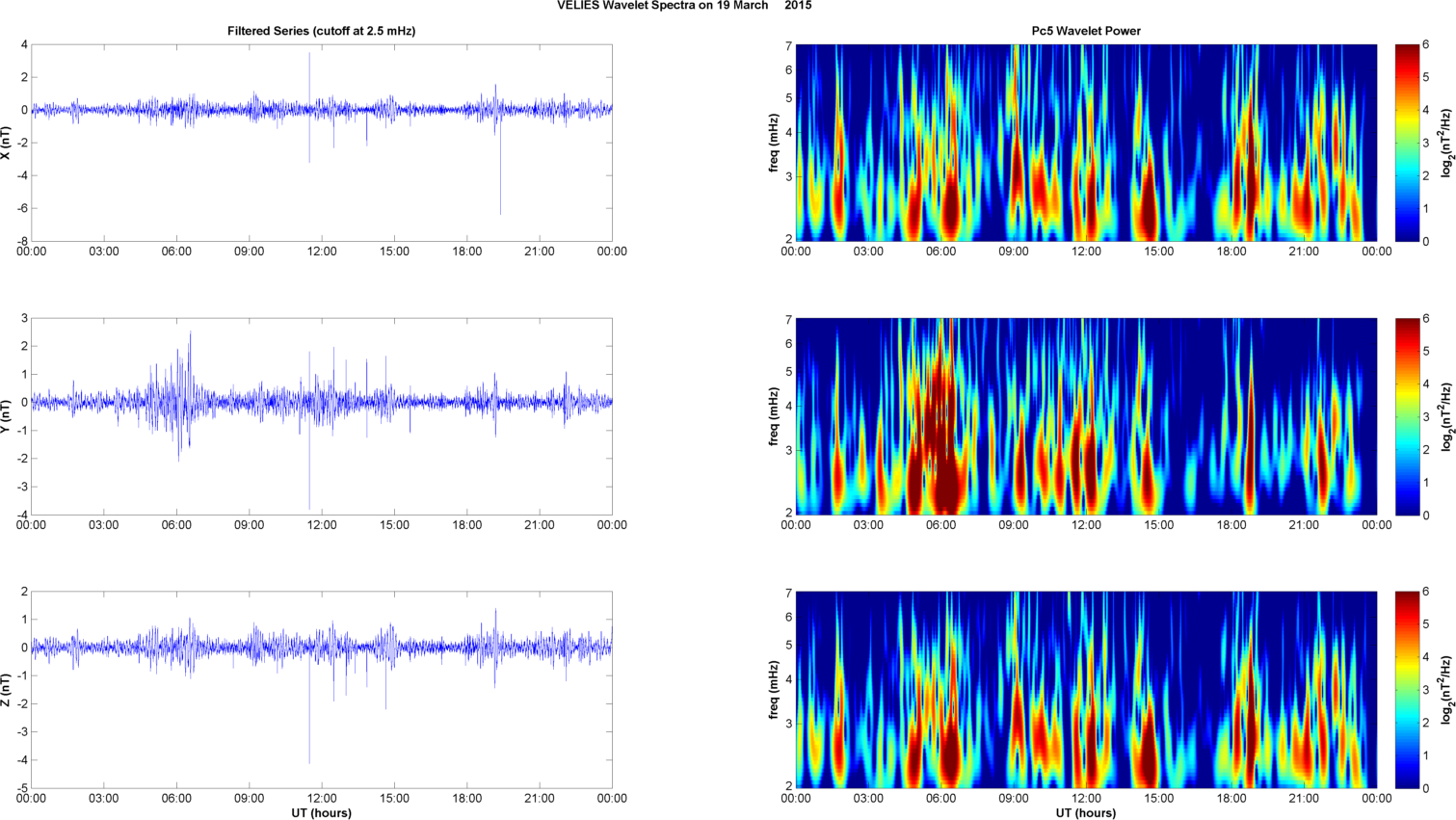This screenshot has width=1456, height=820.
Task: Click 'freq (mHz)' label of the Y spectrogram
Action: pyautogui.click(x=774, y=416)
